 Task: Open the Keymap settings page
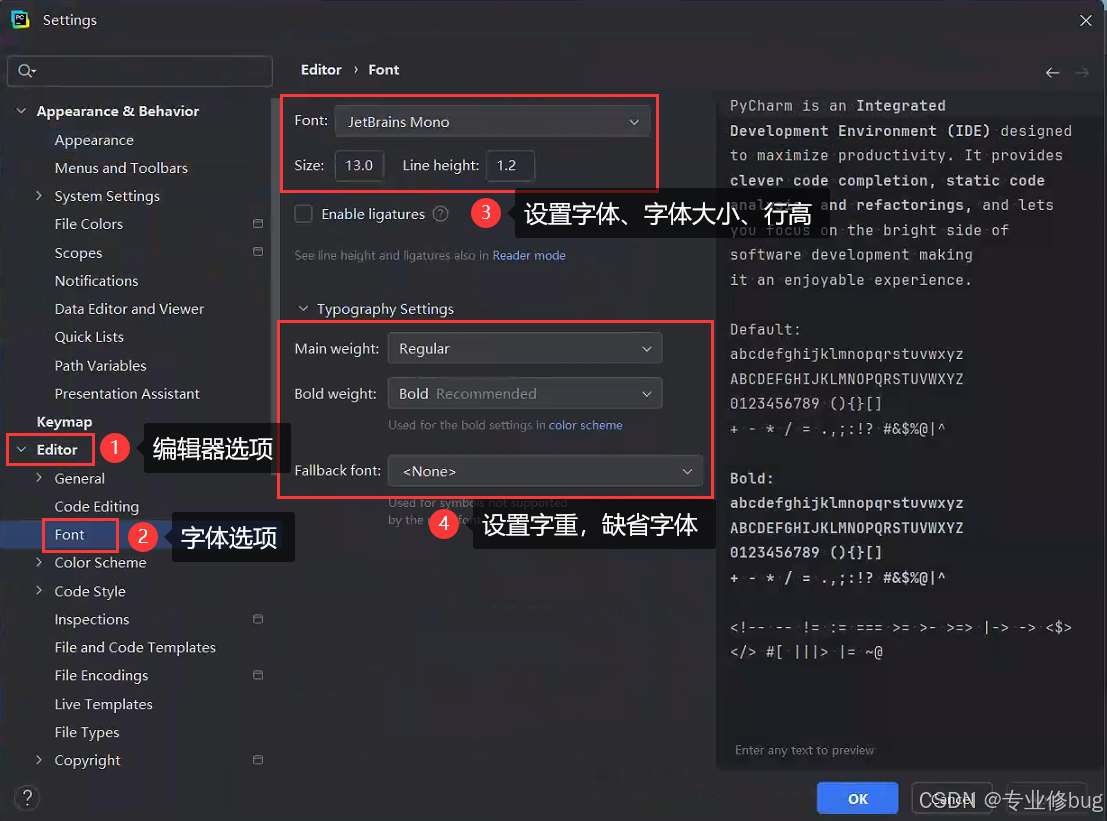(64, 422)
